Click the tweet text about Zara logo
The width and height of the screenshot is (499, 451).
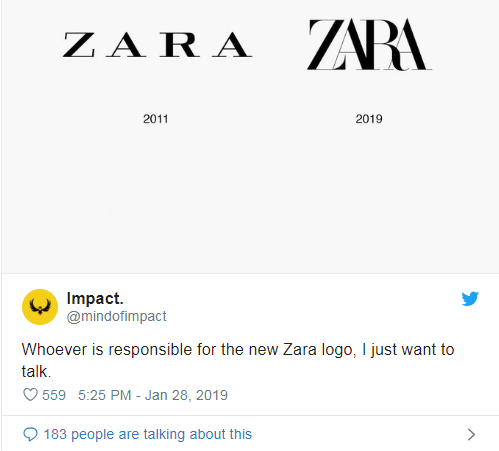(x=238, y=360)
